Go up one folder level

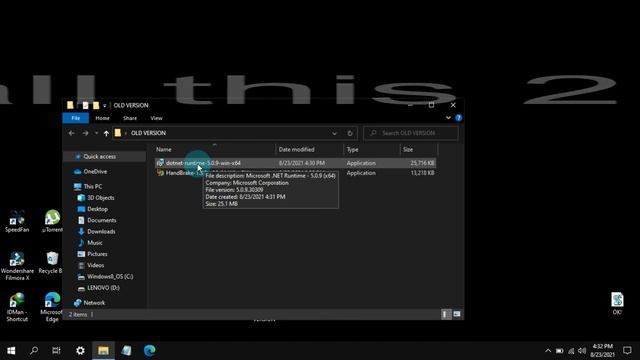click(x=106, y=133)
